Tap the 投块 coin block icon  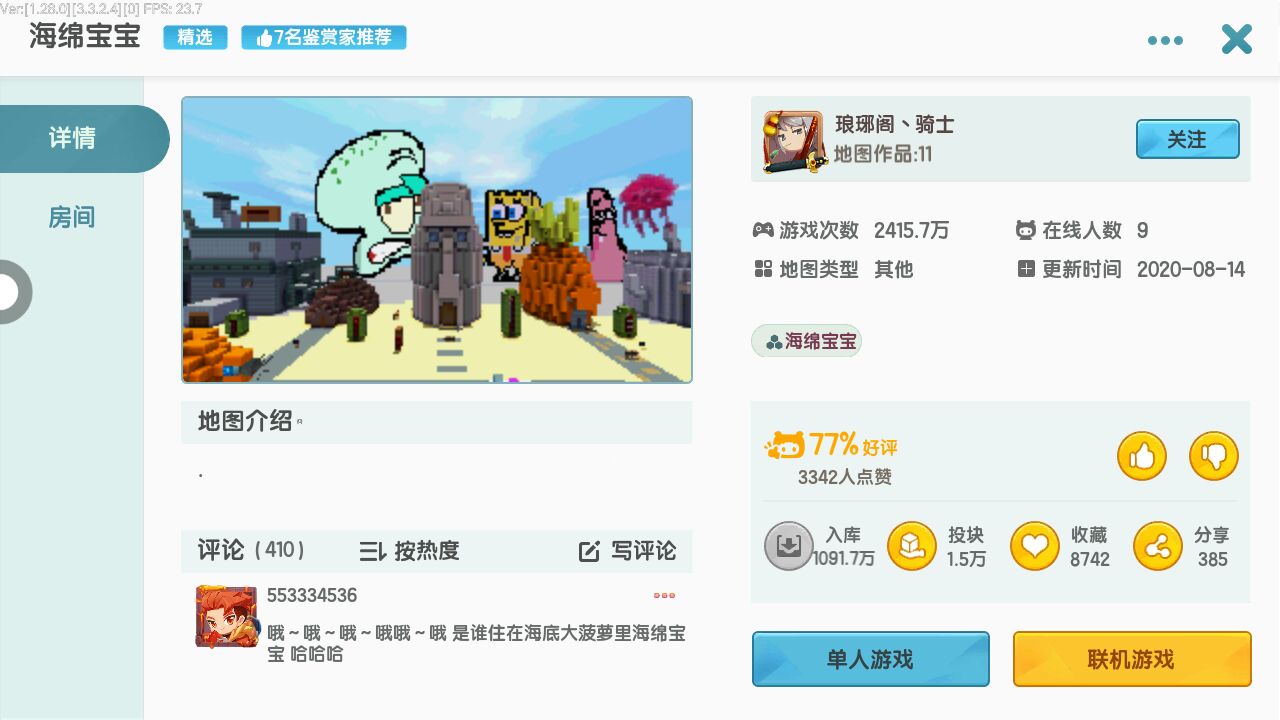pyautogui.click(x=912, y=546)
